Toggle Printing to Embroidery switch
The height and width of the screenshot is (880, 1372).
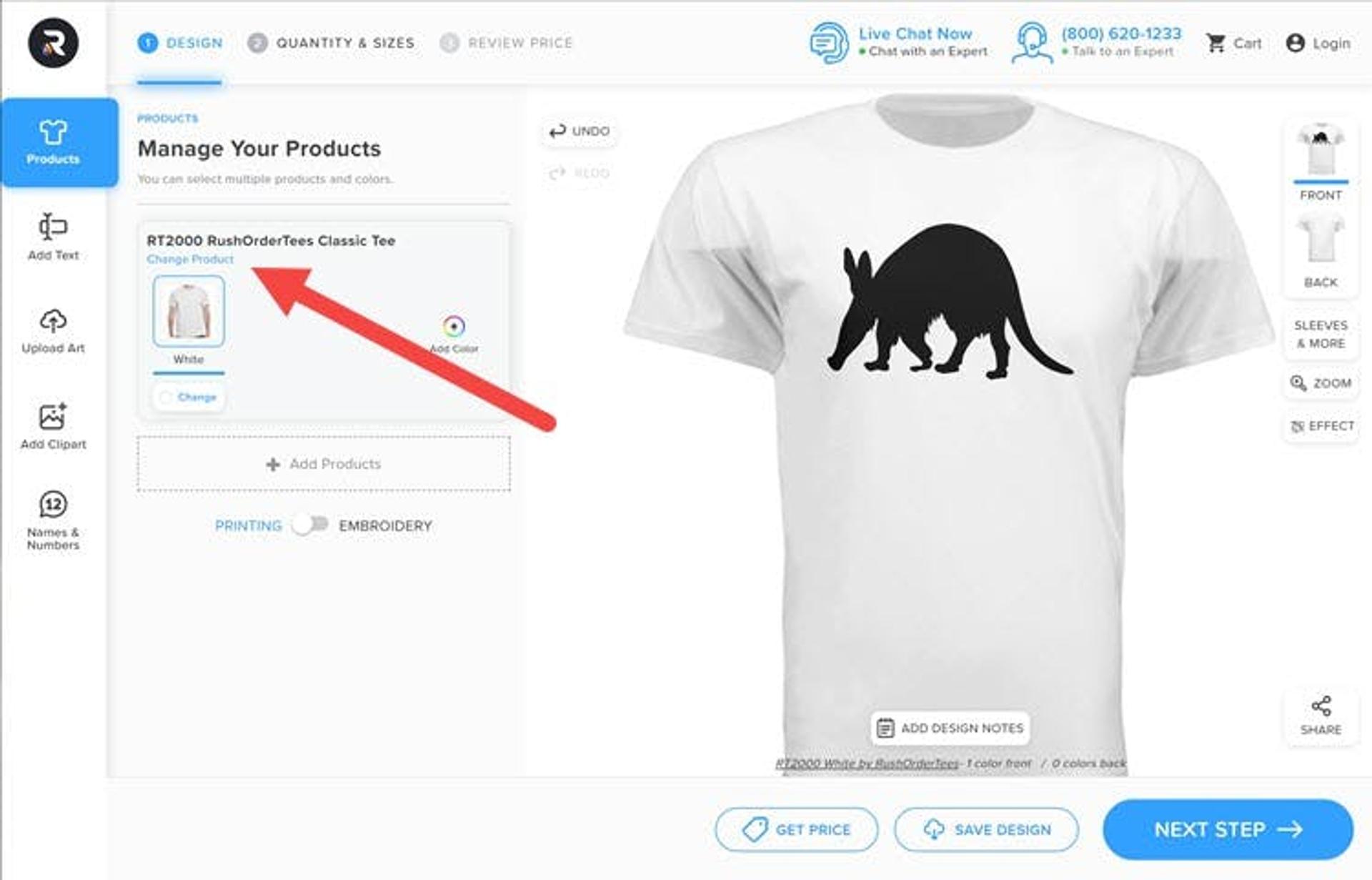[310, 525]
